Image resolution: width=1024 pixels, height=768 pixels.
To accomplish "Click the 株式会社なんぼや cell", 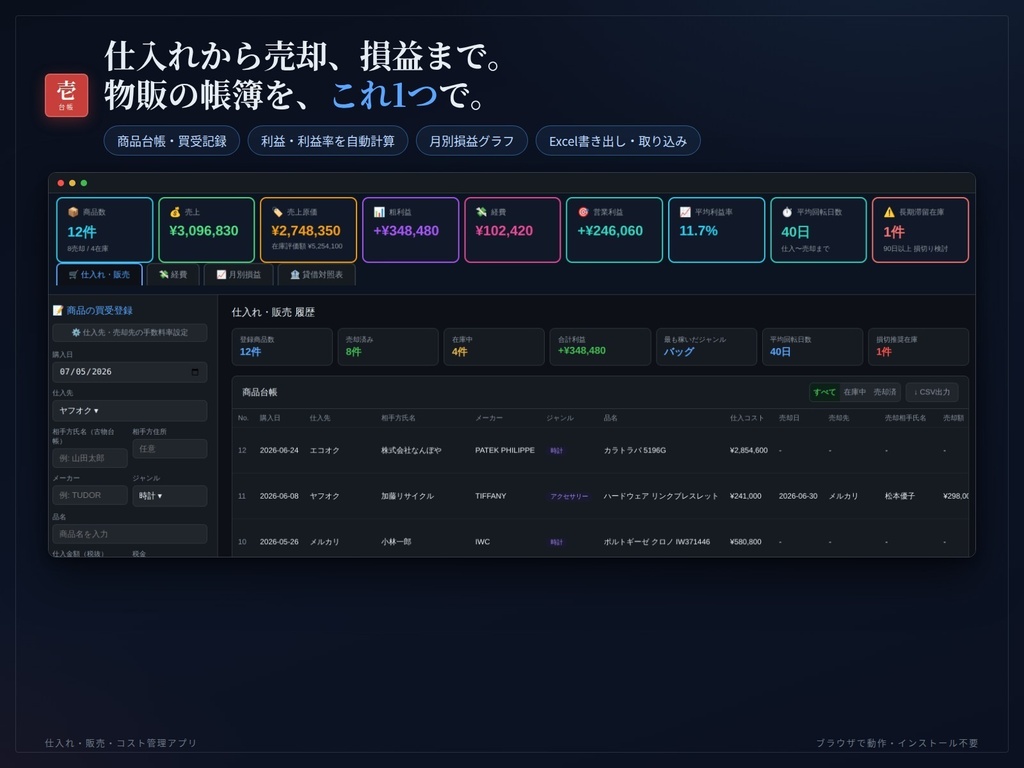I will click(411, 451).
